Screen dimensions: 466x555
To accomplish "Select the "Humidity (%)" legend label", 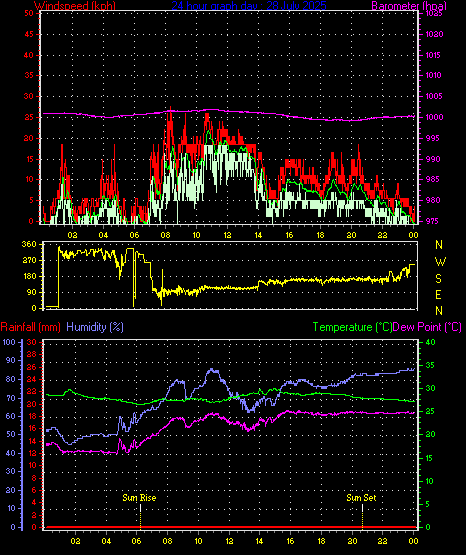I will [95, 327].
